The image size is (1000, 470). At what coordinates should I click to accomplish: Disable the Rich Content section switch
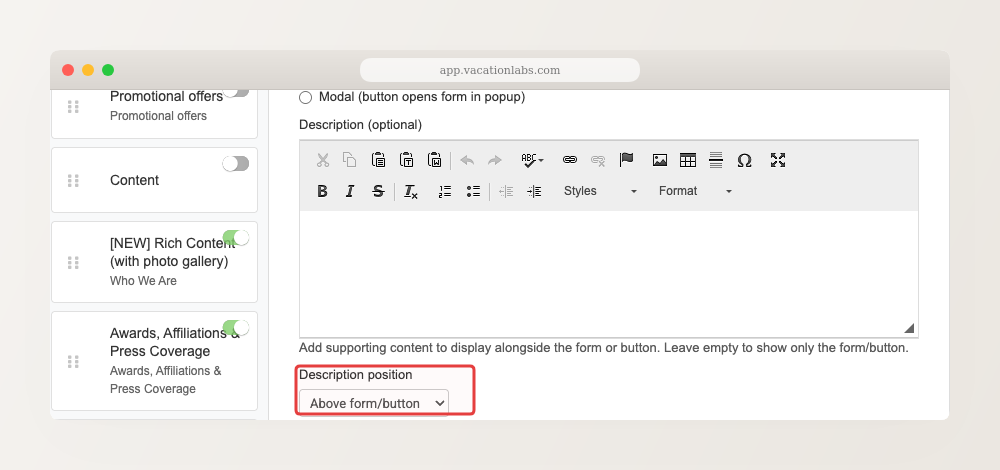(236, 238)
